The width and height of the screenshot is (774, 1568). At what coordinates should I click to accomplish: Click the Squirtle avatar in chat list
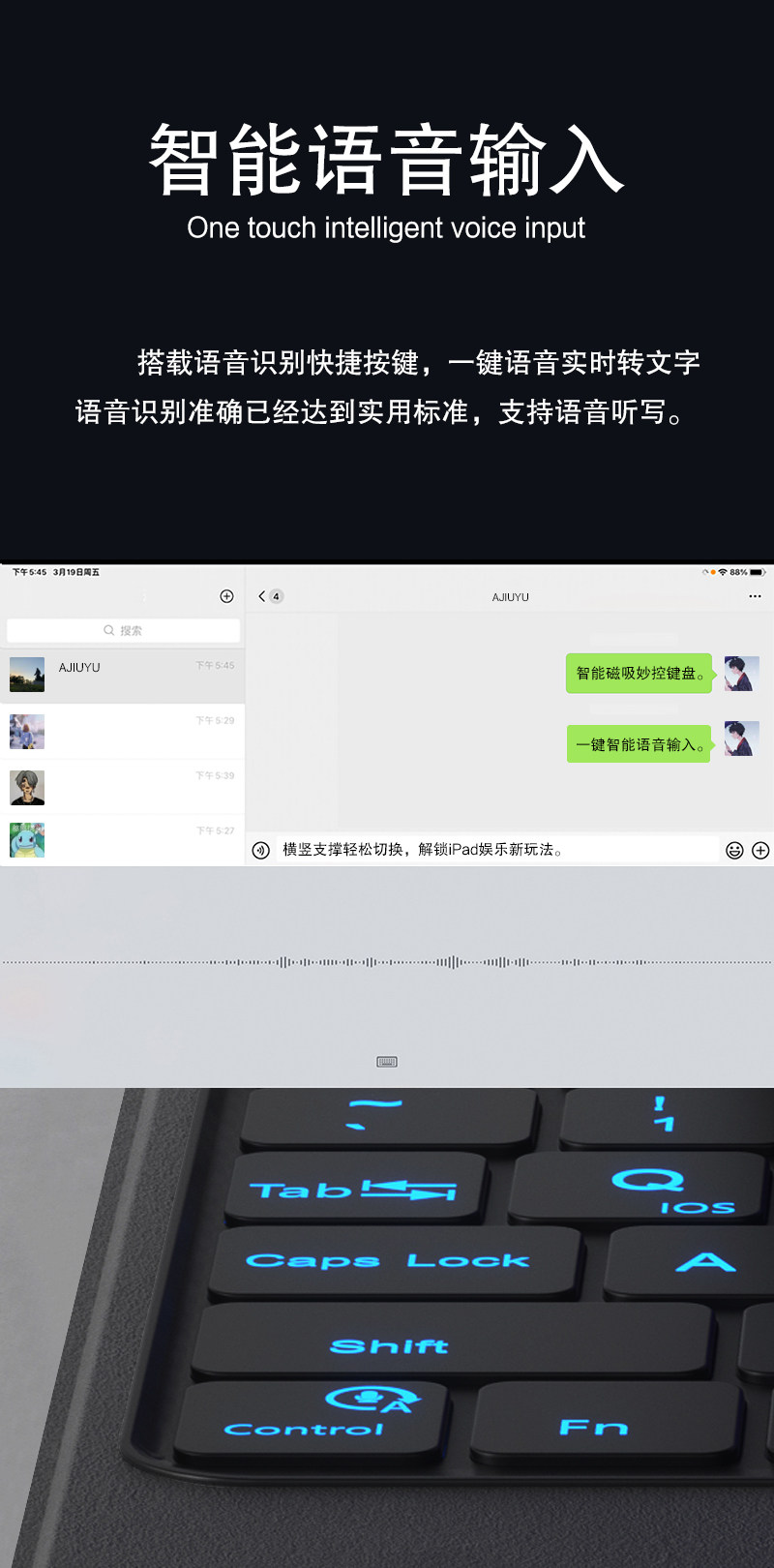tap(27, 840)
